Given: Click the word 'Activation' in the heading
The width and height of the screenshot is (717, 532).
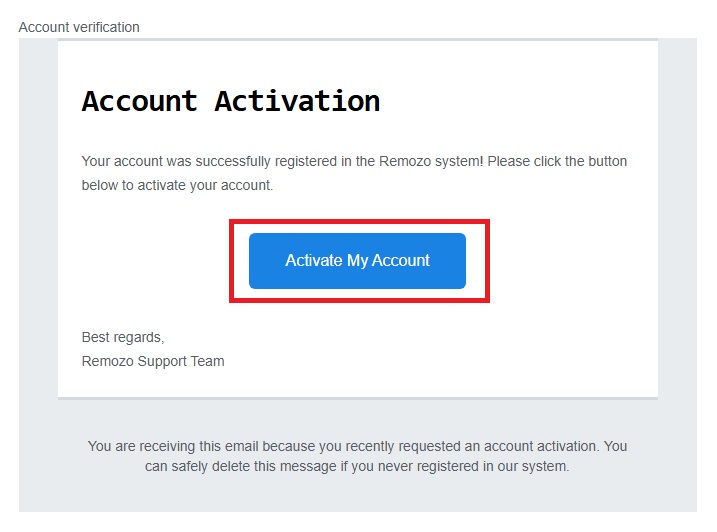Looking at the screenshot, I should [x=297, y=101].
